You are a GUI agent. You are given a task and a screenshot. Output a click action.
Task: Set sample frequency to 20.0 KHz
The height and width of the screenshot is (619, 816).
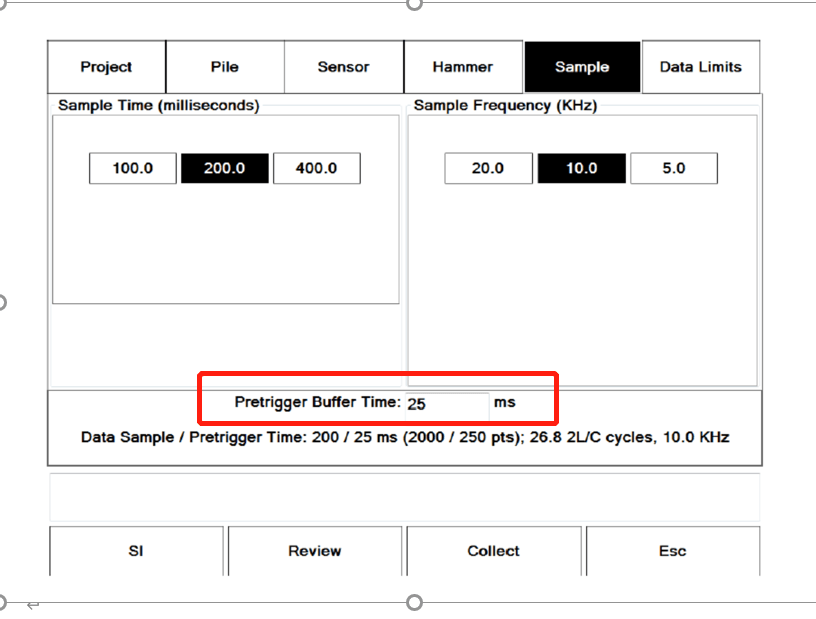click(x=488, y=168)
